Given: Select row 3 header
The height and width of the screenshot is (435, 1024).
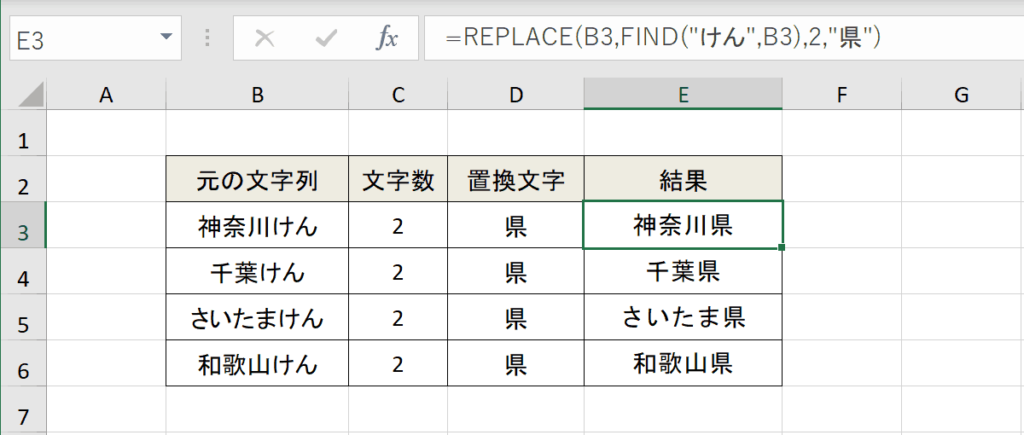Looking at the screenshot, I should tap(24, 225).
